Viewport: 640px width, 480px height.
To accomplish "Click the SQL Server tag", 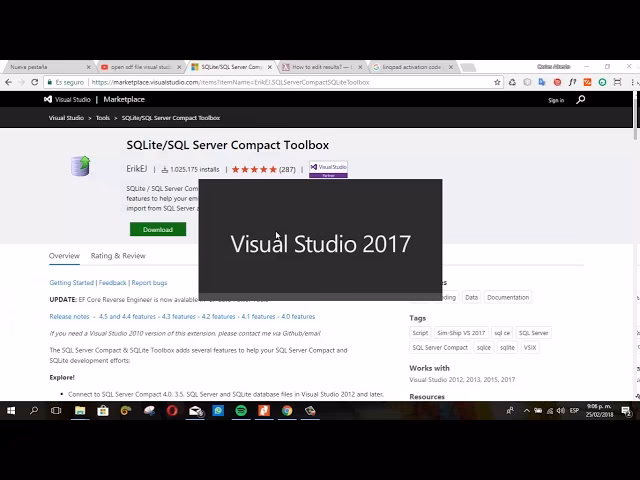I will (x=533, y=333).
